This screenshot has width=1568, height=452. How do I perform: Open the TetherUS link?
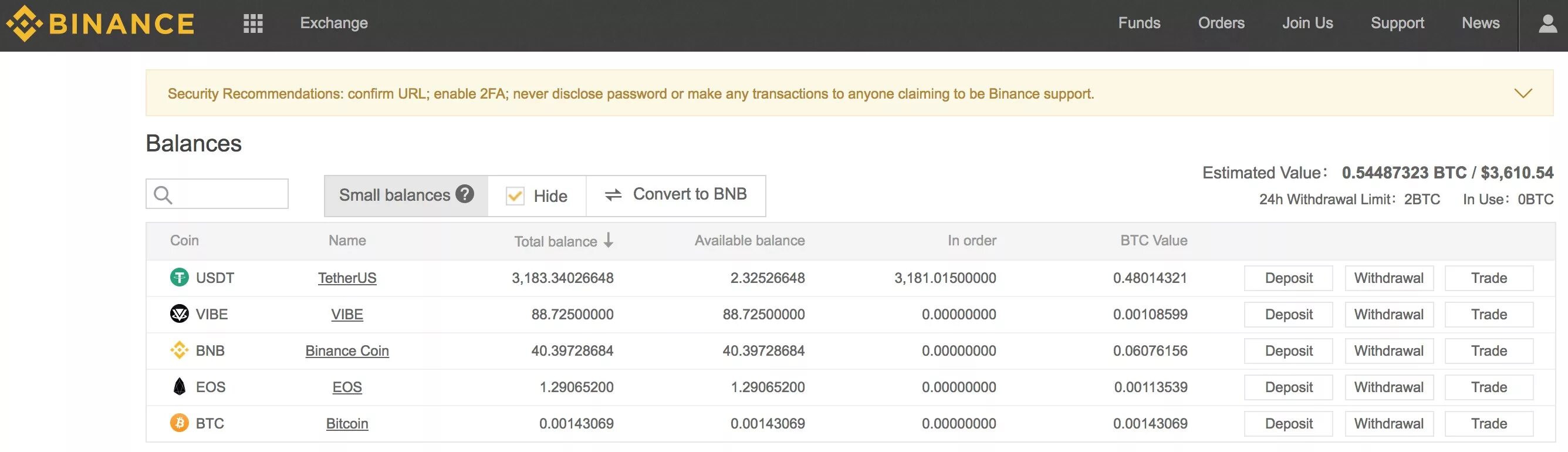pyautogui.click(x=347, y=278)
